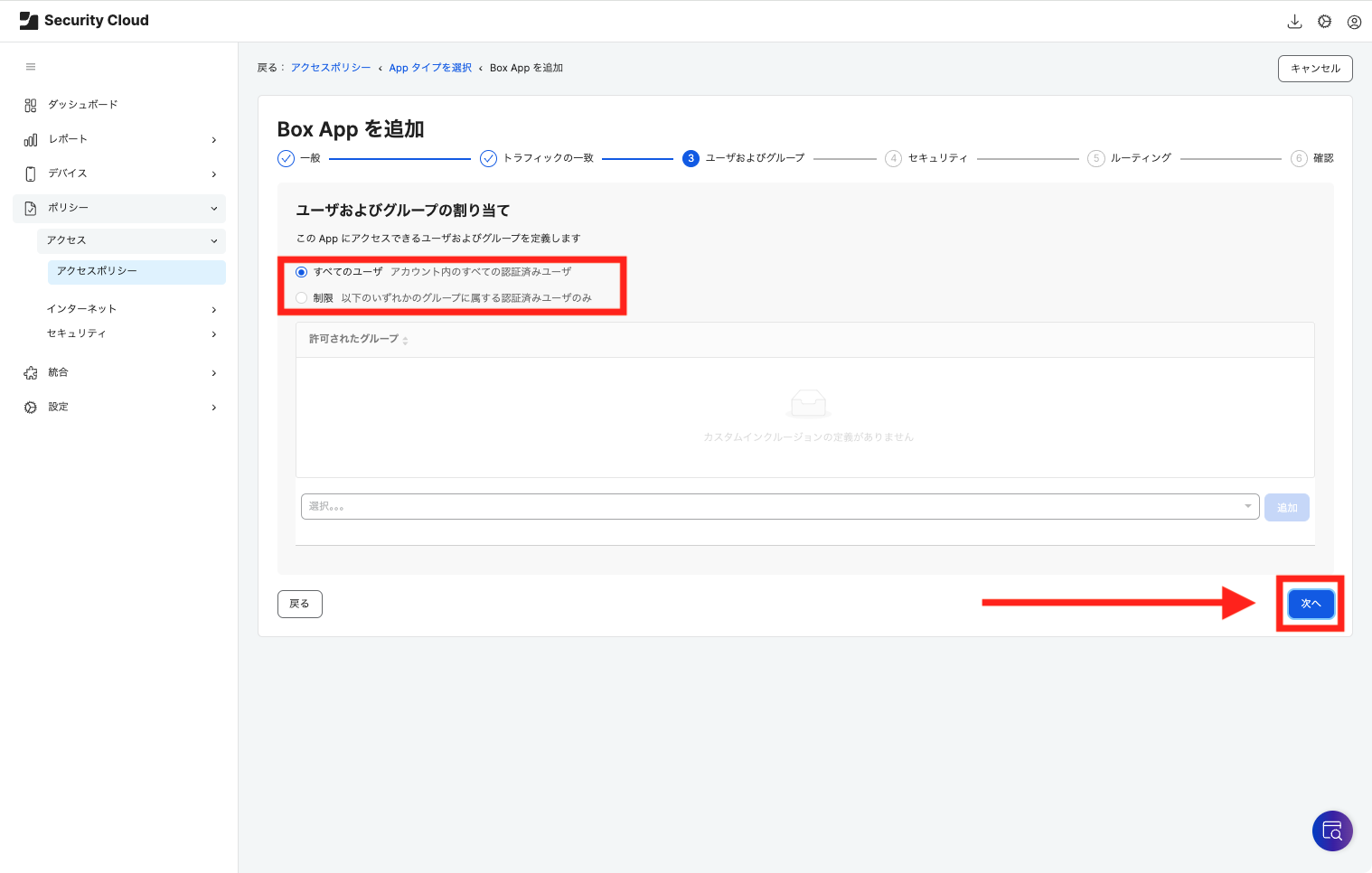This screenshot has height=873, width=1372.
Task: Click the トラフィックの一致 step checkmark icon
Action: pos(488,158)
